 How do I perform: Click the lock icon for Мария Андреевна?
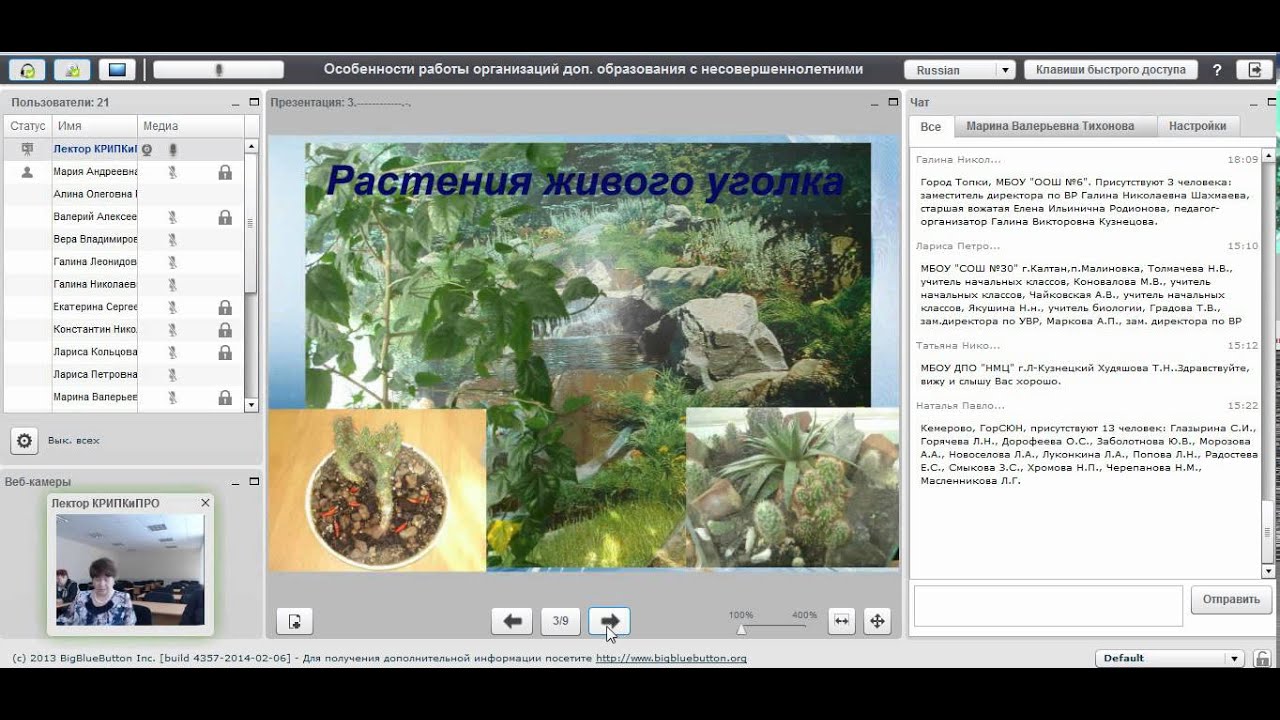(225, 172)
